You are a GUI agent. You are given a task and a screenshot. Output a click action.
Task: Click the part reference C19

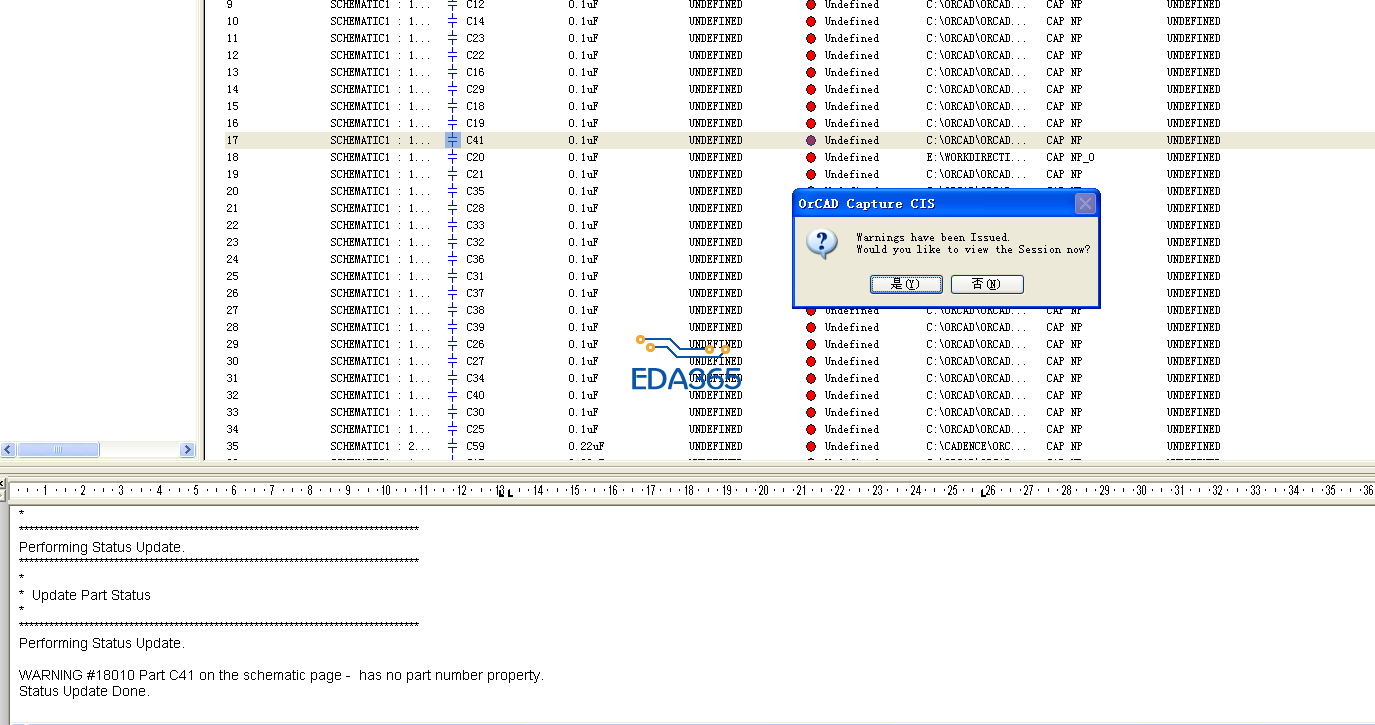(475, 123)
